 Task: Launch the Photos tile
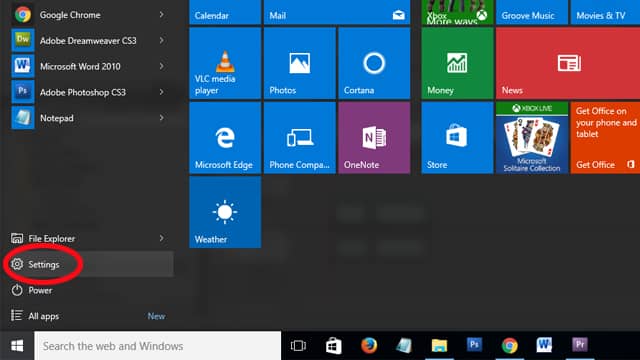coord(300,63)
